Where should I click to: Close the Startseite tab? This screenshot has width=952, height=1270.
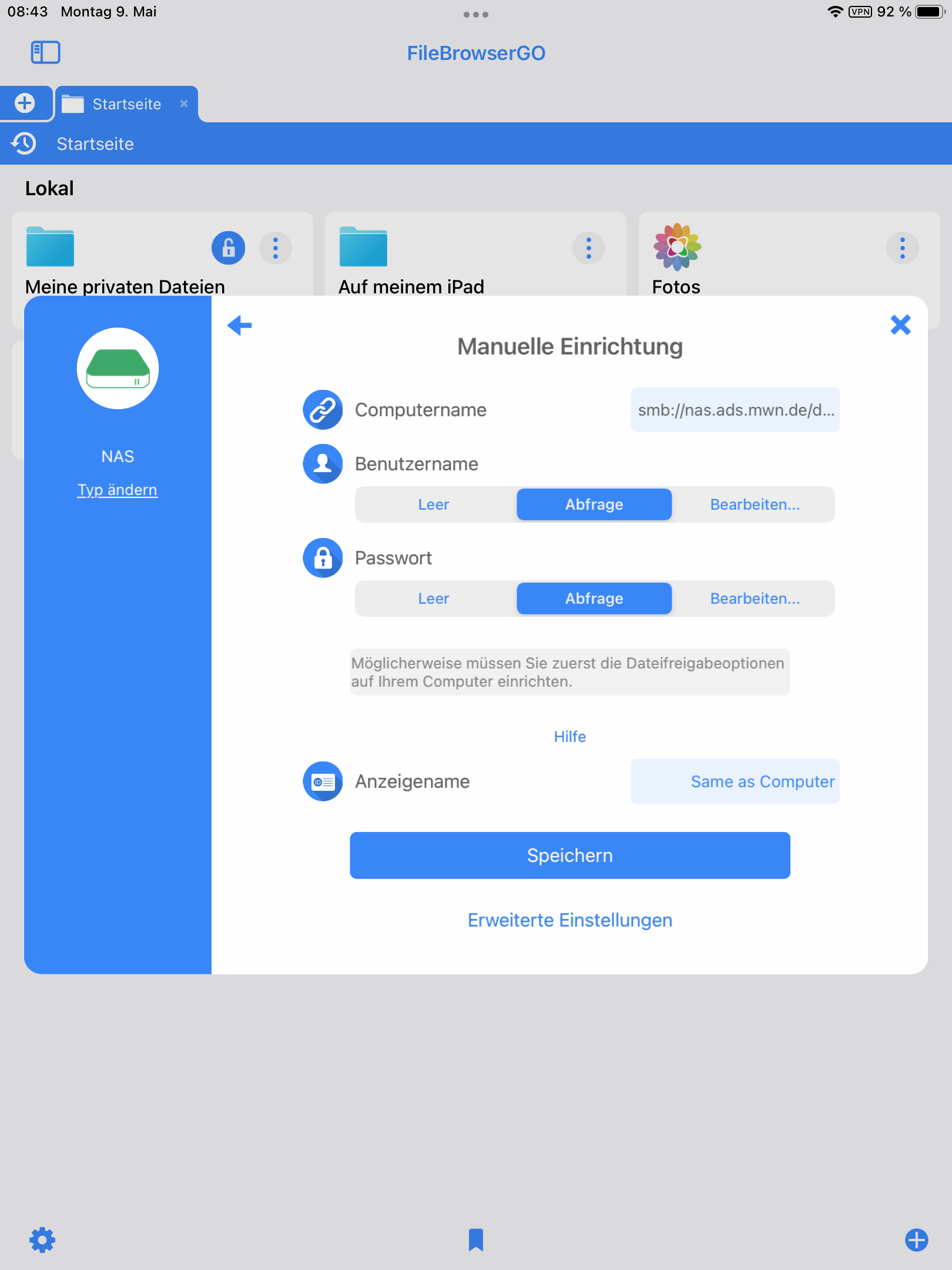(x=184, y=103)
